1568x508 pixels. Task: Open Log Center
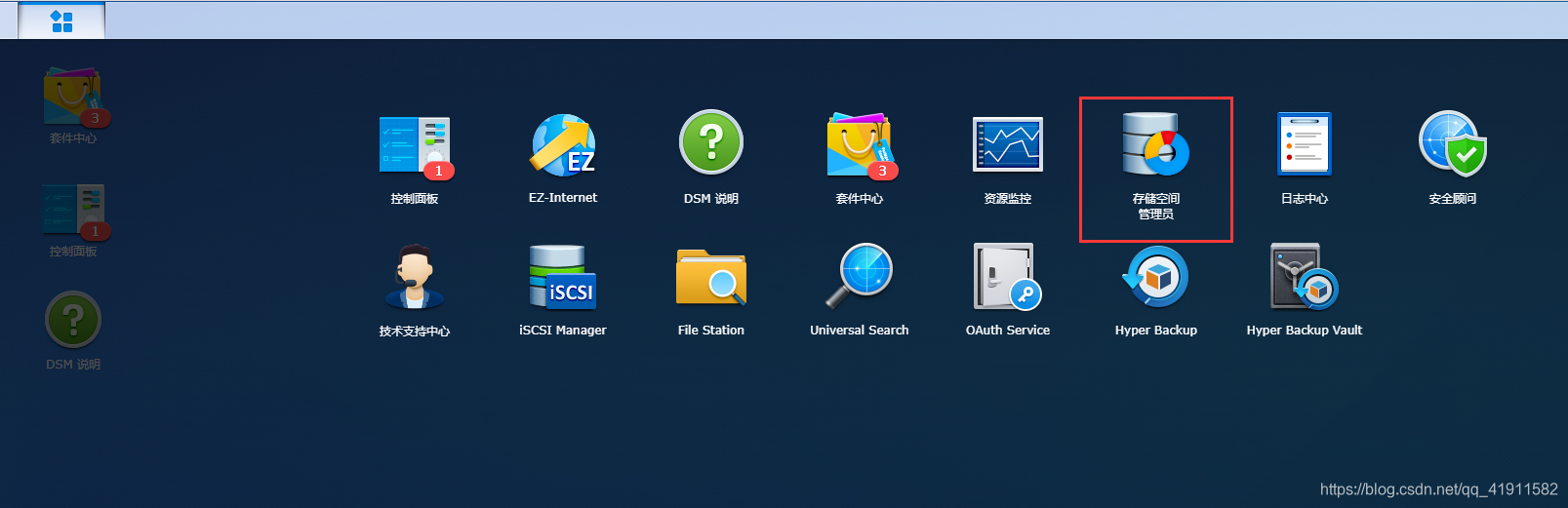coord(1305,144)
